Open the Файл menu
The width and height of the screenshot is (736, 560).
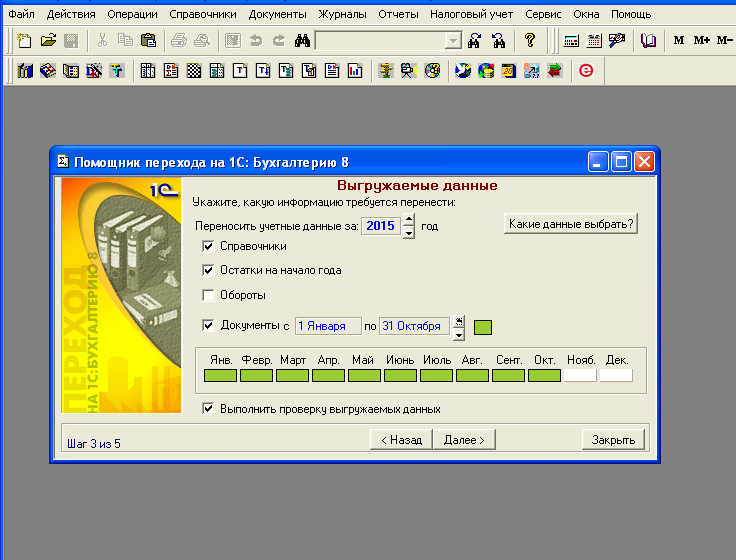coord(22,15)
